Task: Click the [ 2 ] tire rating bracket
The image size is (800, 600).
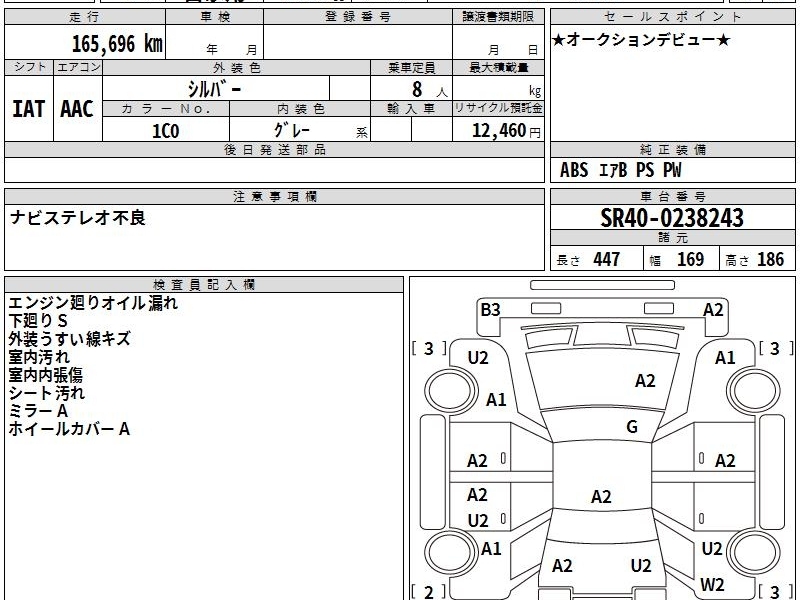Action: coord(429,591)
